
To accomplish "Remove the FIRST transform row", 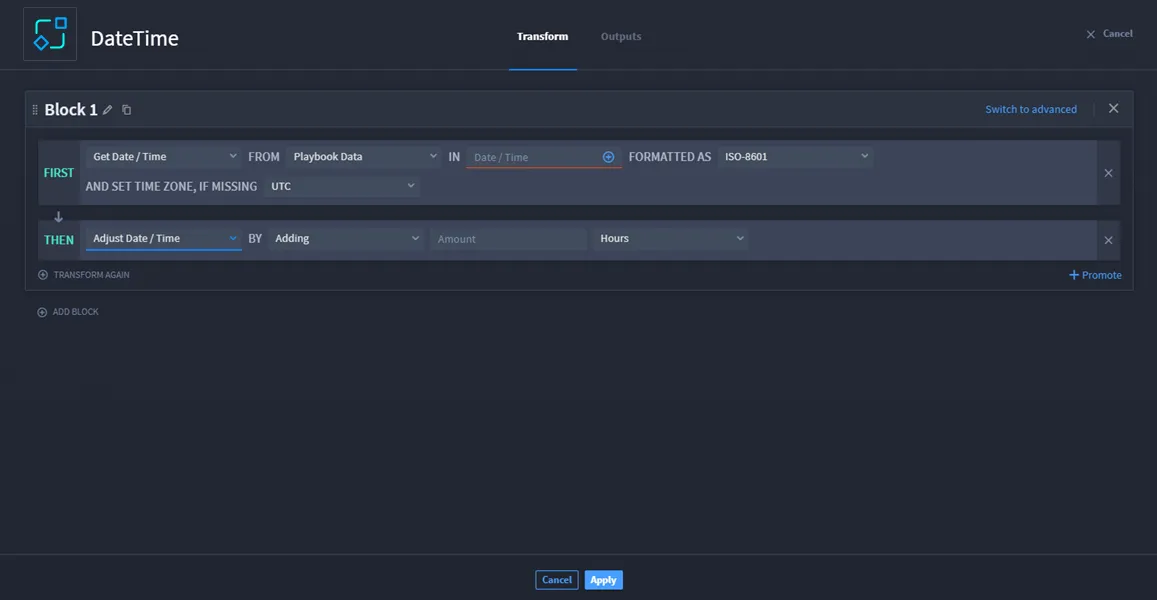I will [x=1108, y=173].
